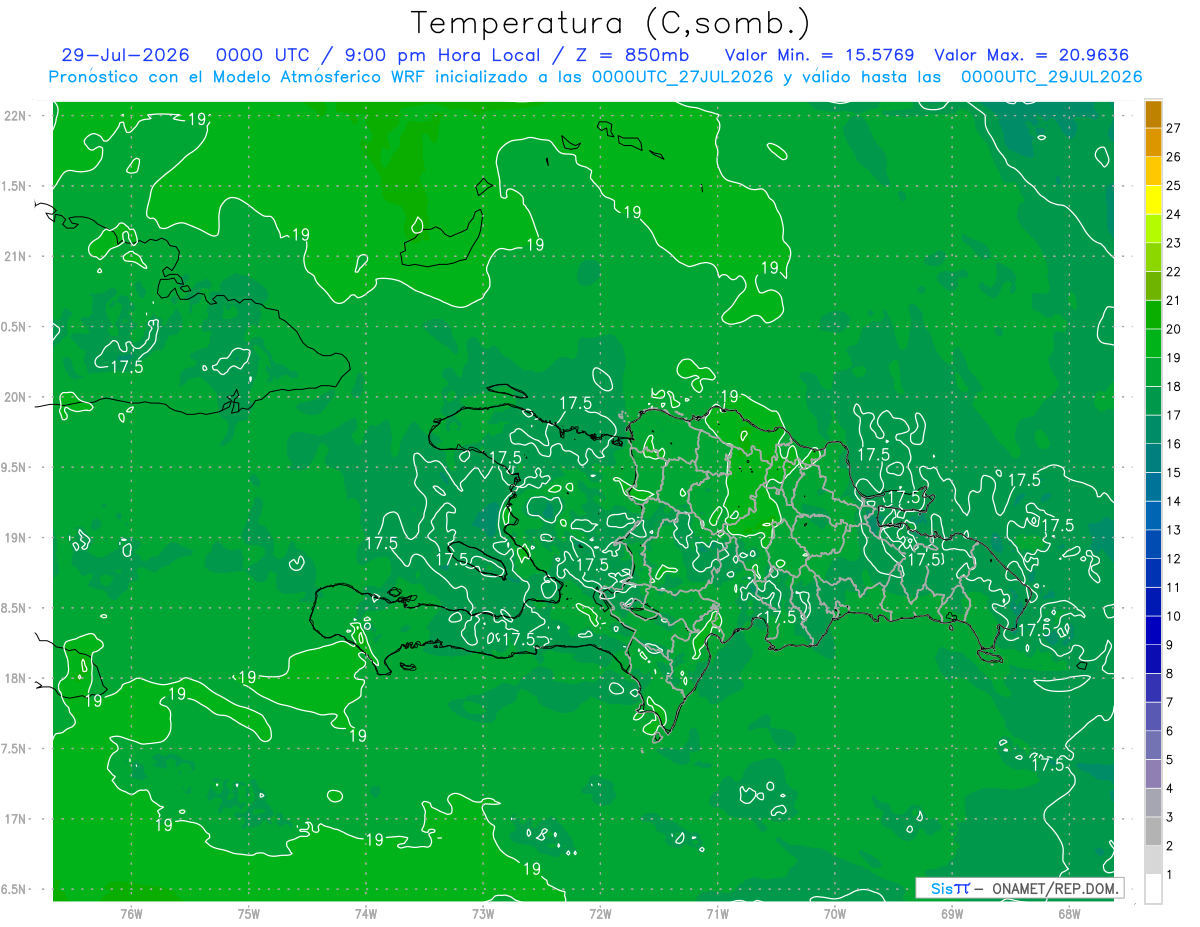Image resolution: width=1200 pixels, height=927 pixels.
Task: Click the brown swatch above 27 on scale
Action: [1153, 114]
